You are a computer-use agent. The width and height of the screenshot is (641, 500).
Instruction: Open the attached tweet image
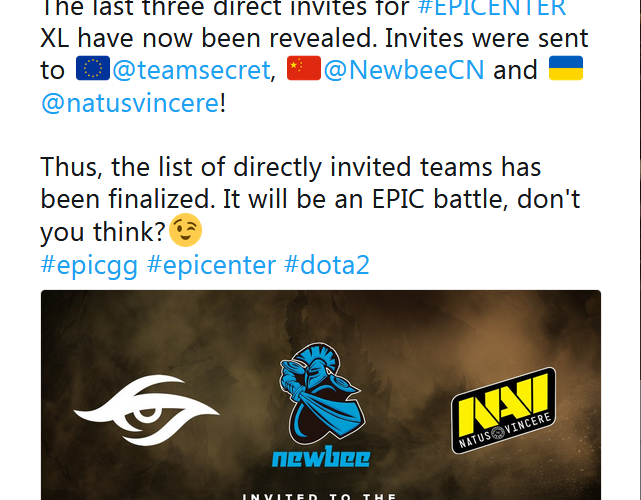[321, 395]
